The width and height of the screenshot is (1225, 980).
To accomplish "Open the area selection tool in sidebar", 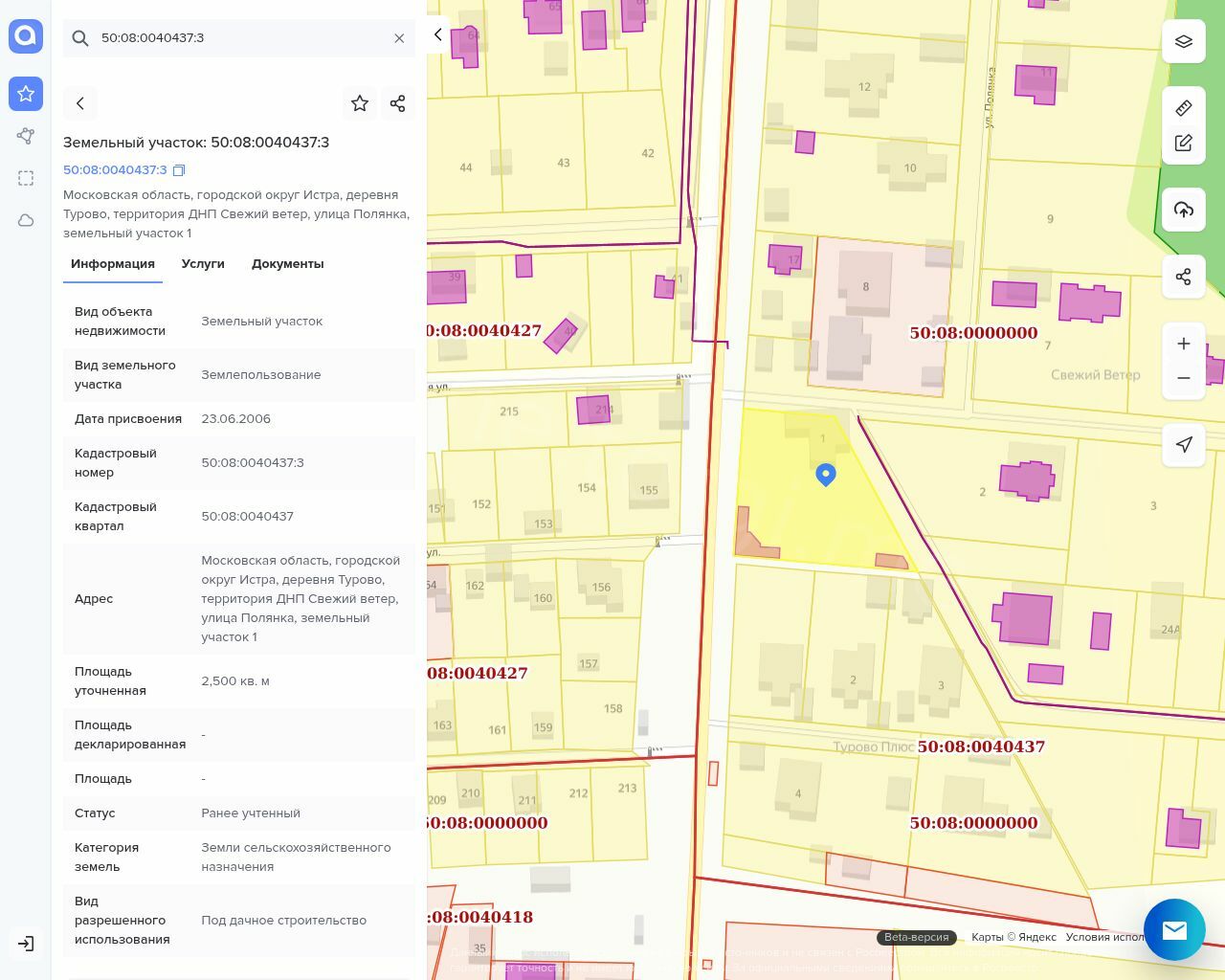I will (26, 178).
